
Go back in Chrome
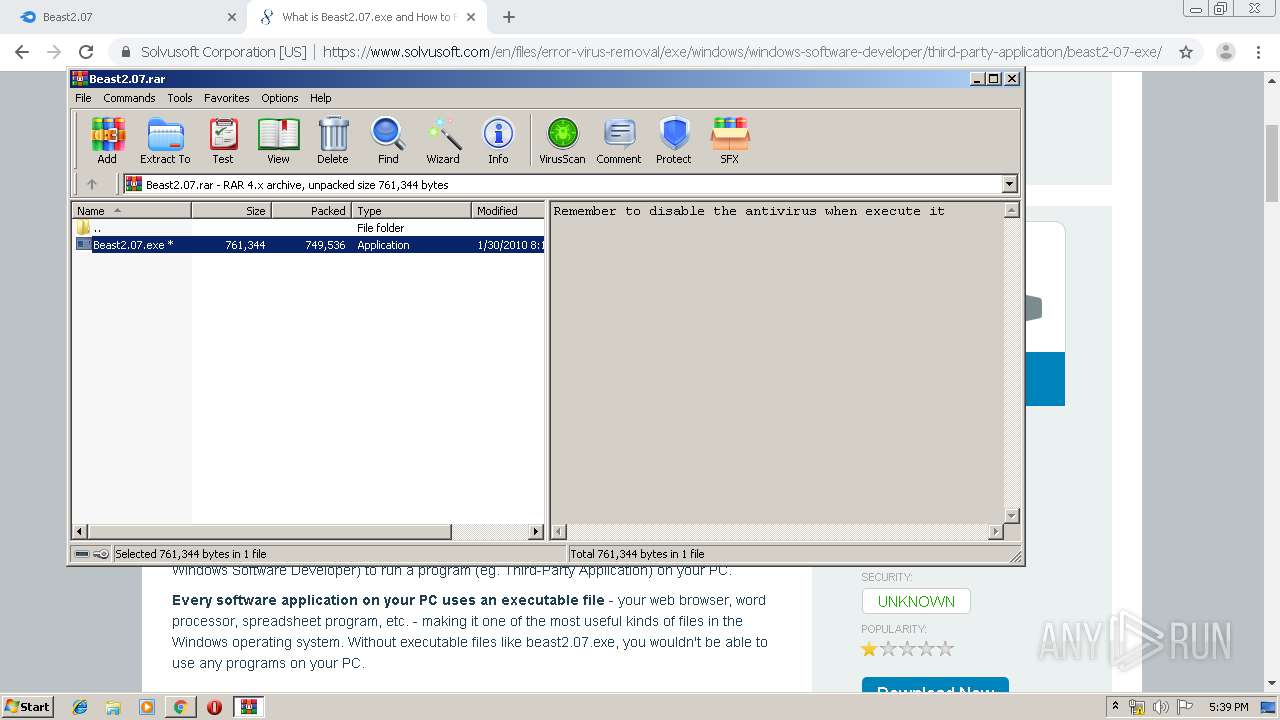click(22, 52)
